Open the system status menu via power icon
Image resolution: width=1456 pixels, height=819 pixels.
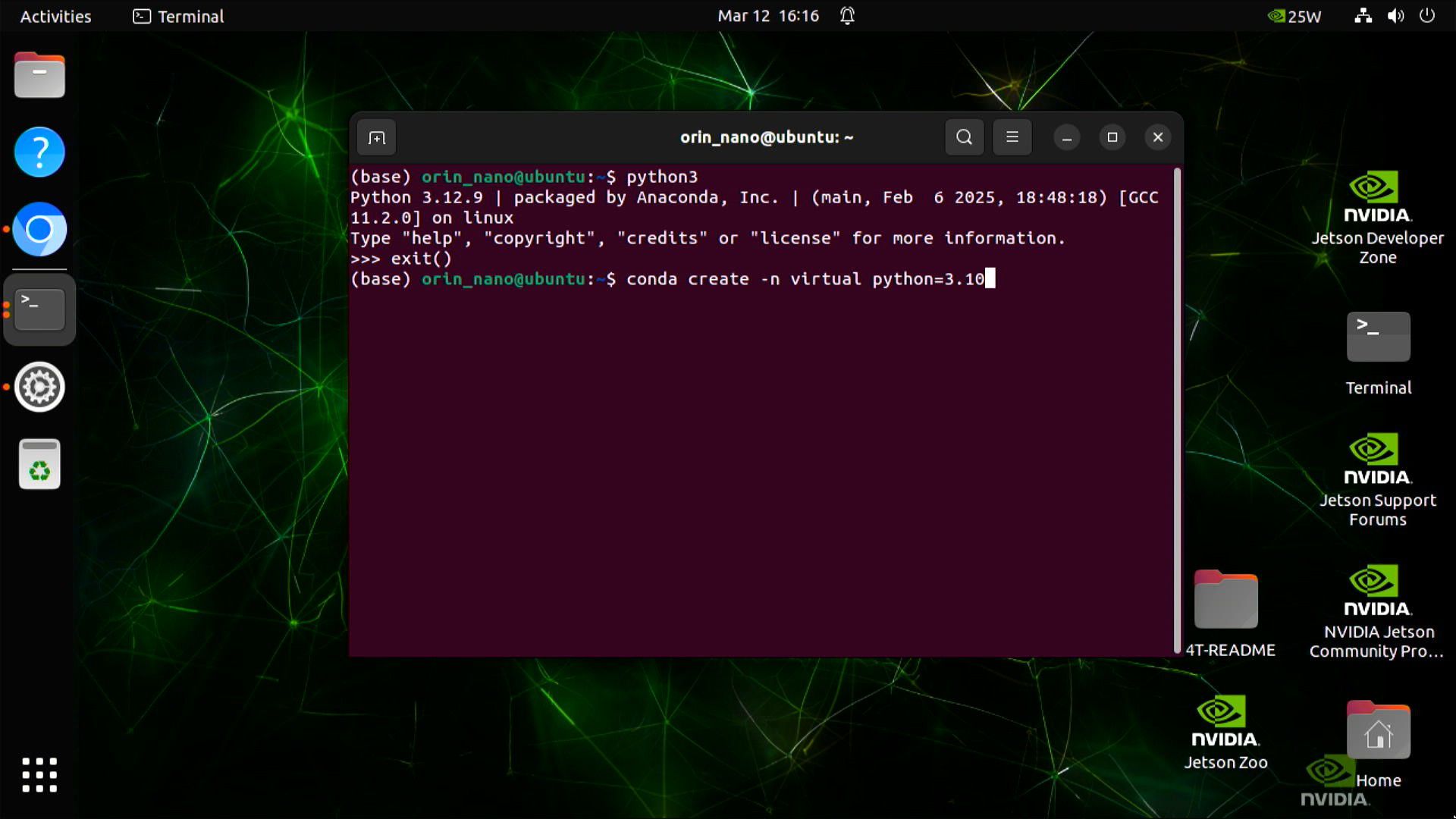[x=1427, y=16]
